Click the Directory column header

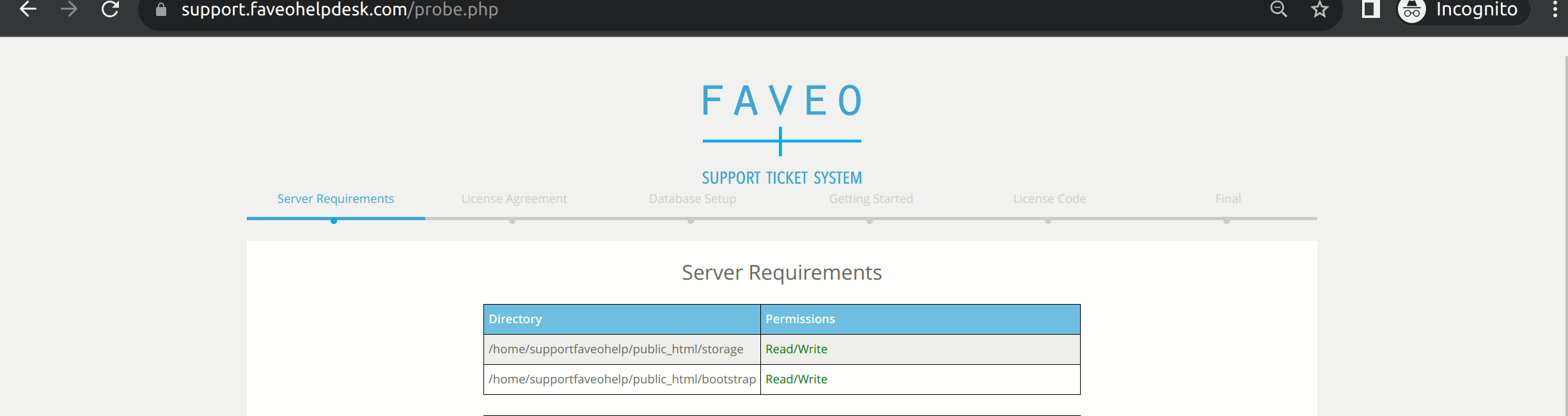click(622, 319)
